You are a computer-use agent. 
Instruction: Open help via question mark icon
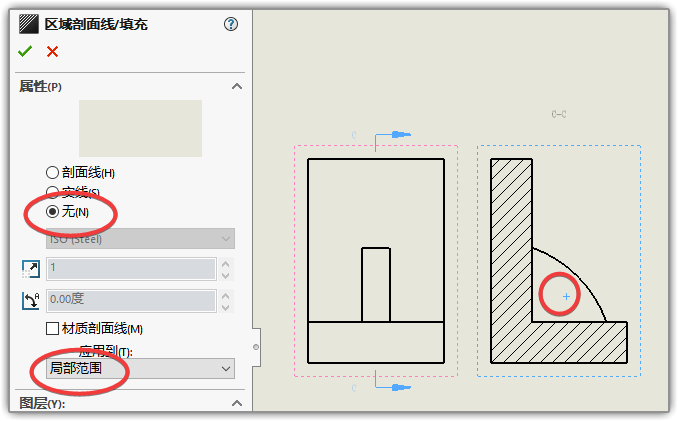232,24
